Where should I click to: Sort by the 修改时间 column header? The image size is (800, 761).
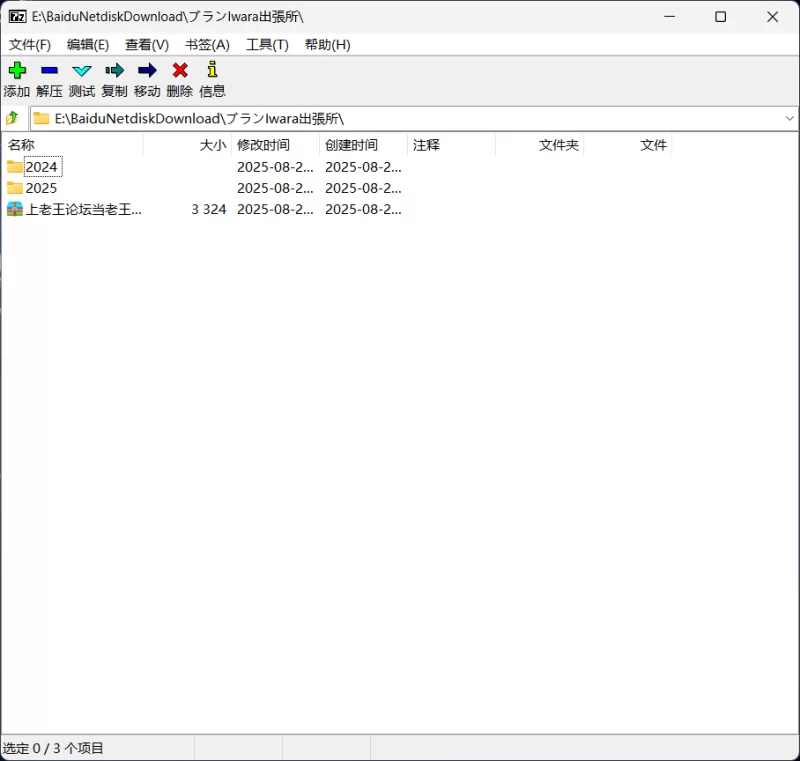pos(276,145)
